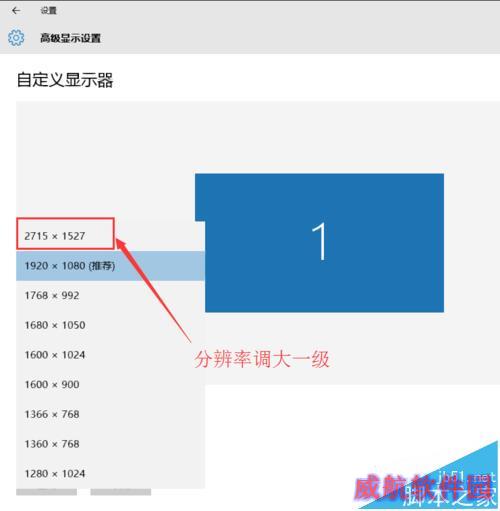Image resolution: width=500 pixels, height=511 pixels.
Task: Choose the 1280 × 1024 resolution
Action: coord(110,473)
